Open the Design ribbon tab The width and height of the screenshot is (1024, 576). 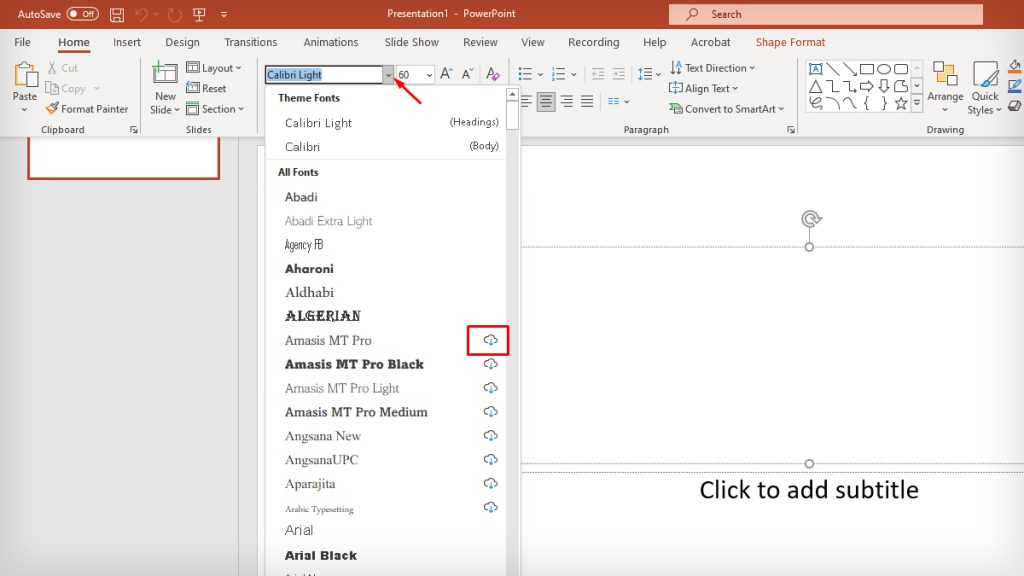tap(182, 42)
